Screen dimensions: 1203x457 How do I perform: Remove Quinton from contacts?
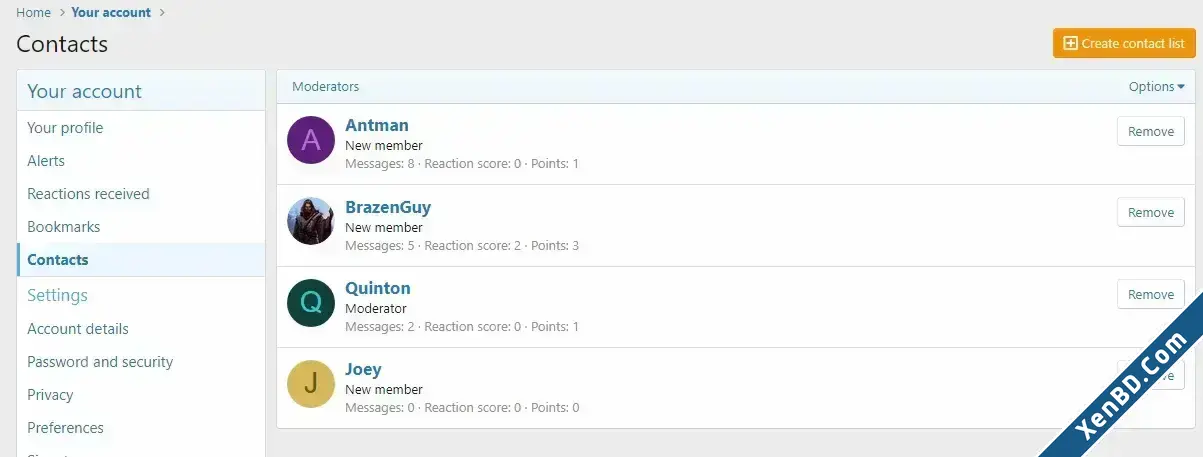1151,294
